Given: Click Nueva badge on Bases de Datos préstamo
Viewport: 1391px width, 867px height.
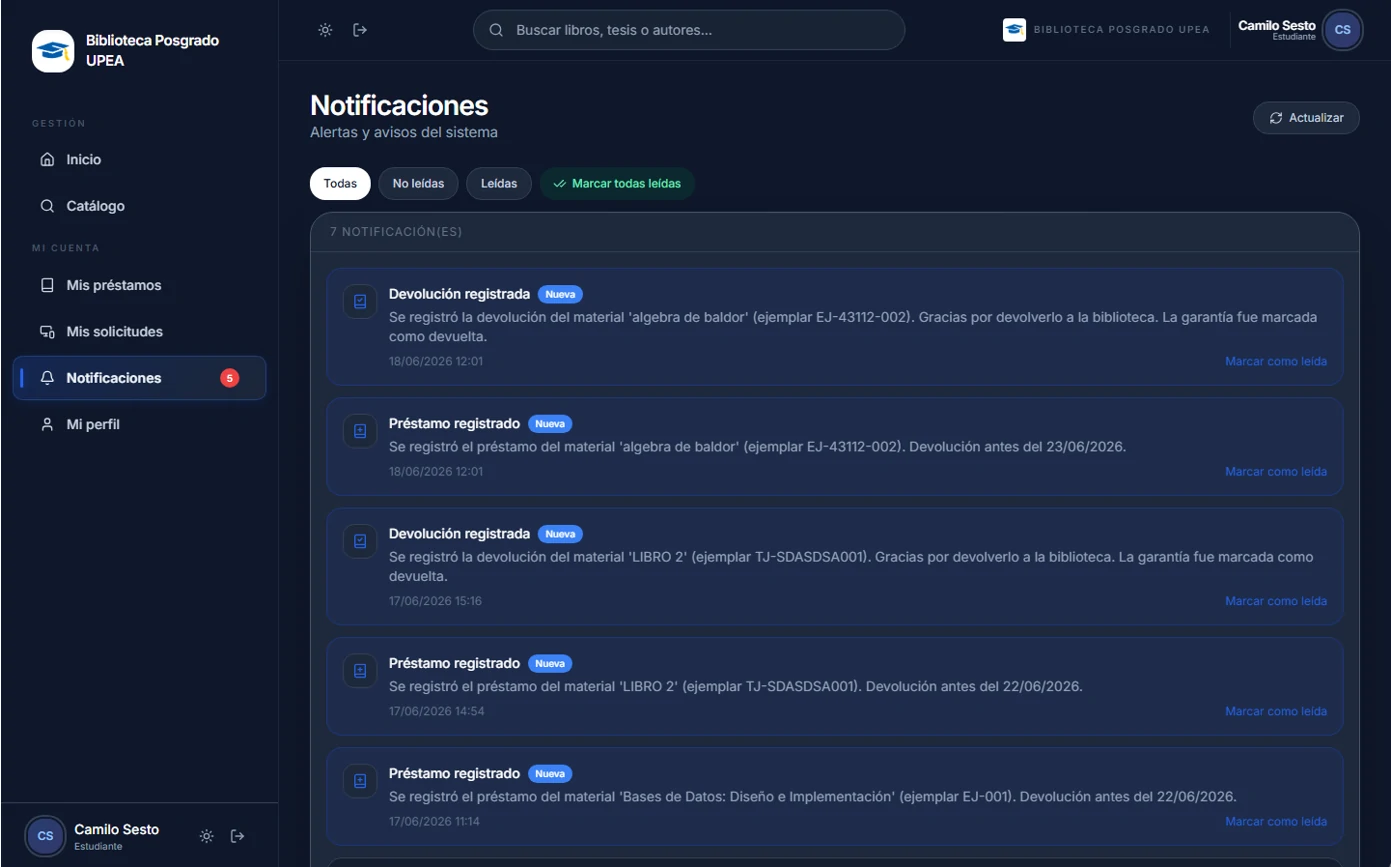Looking at the screenshot, I should click(x=550, y=774).
